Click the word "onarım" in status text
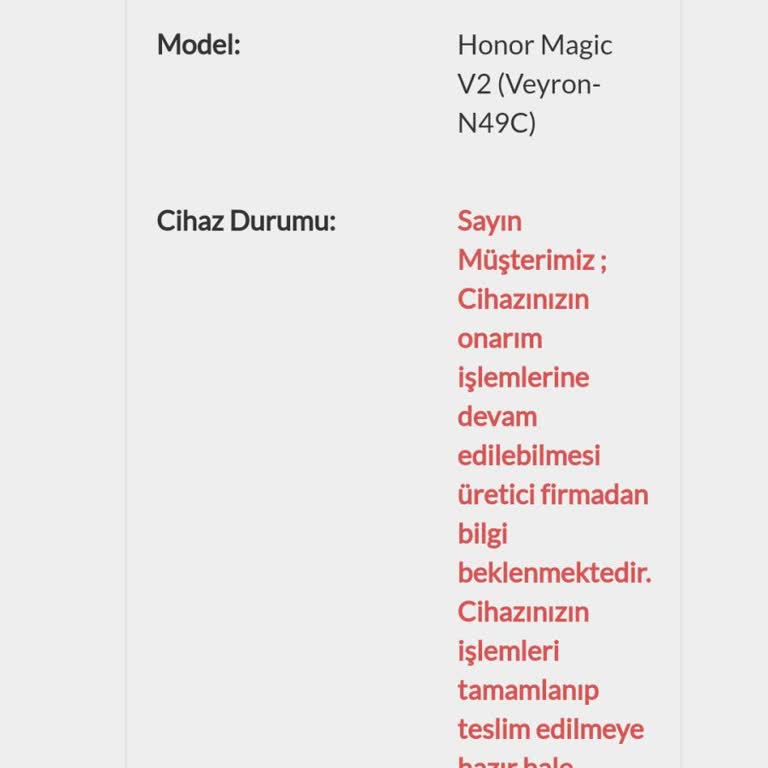Viewport: 768px width, 768px height. (x=499, y=338)
